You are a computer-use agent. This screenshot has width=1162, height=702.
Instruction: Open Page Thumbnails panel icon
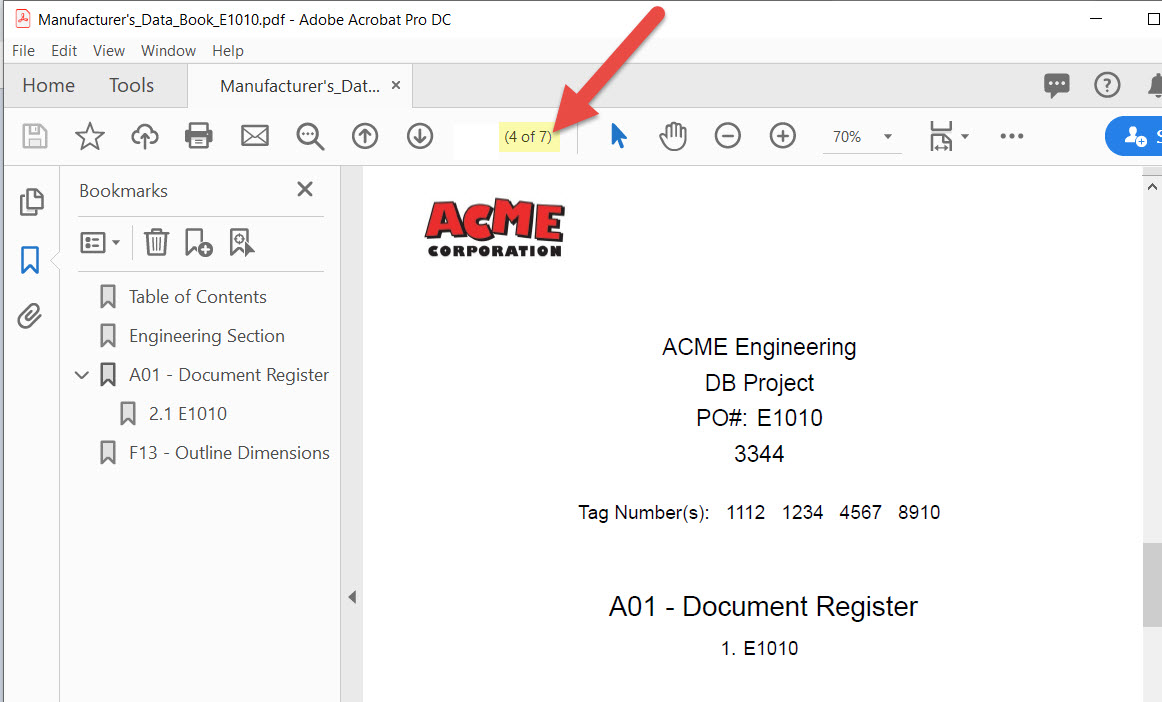click(31, 202)
